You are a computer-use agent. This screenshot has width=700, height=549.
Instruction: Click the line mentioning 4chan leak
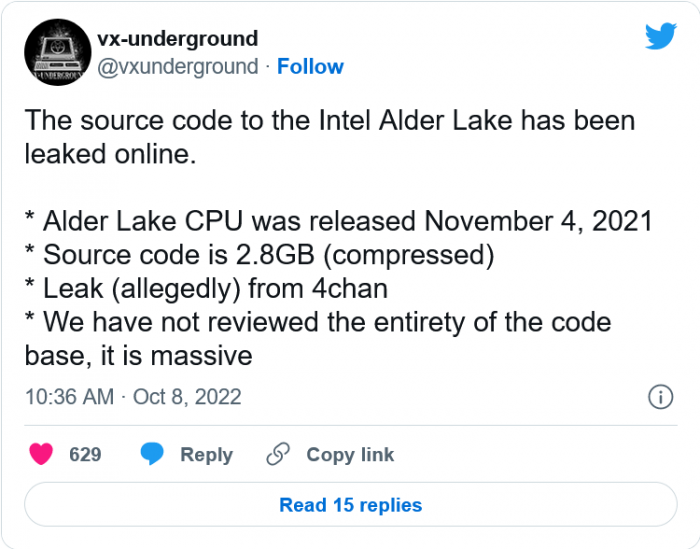click(205, 289)
